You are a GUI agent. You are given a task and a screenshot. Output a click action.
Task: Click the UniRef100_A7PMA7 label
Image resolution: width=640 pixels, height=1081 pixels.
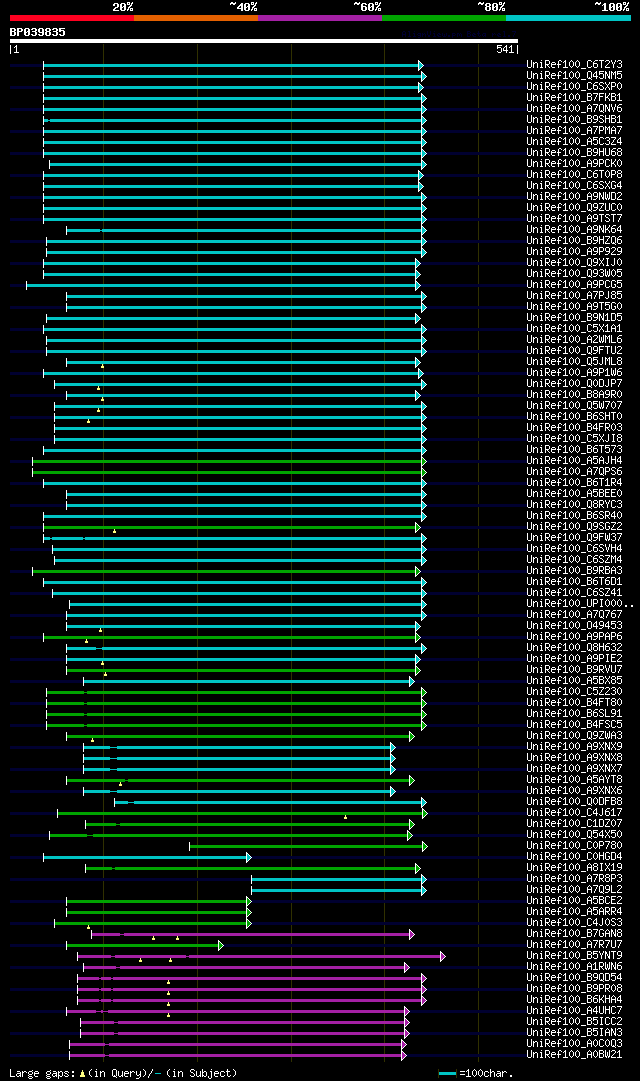(x=574, y=131)
